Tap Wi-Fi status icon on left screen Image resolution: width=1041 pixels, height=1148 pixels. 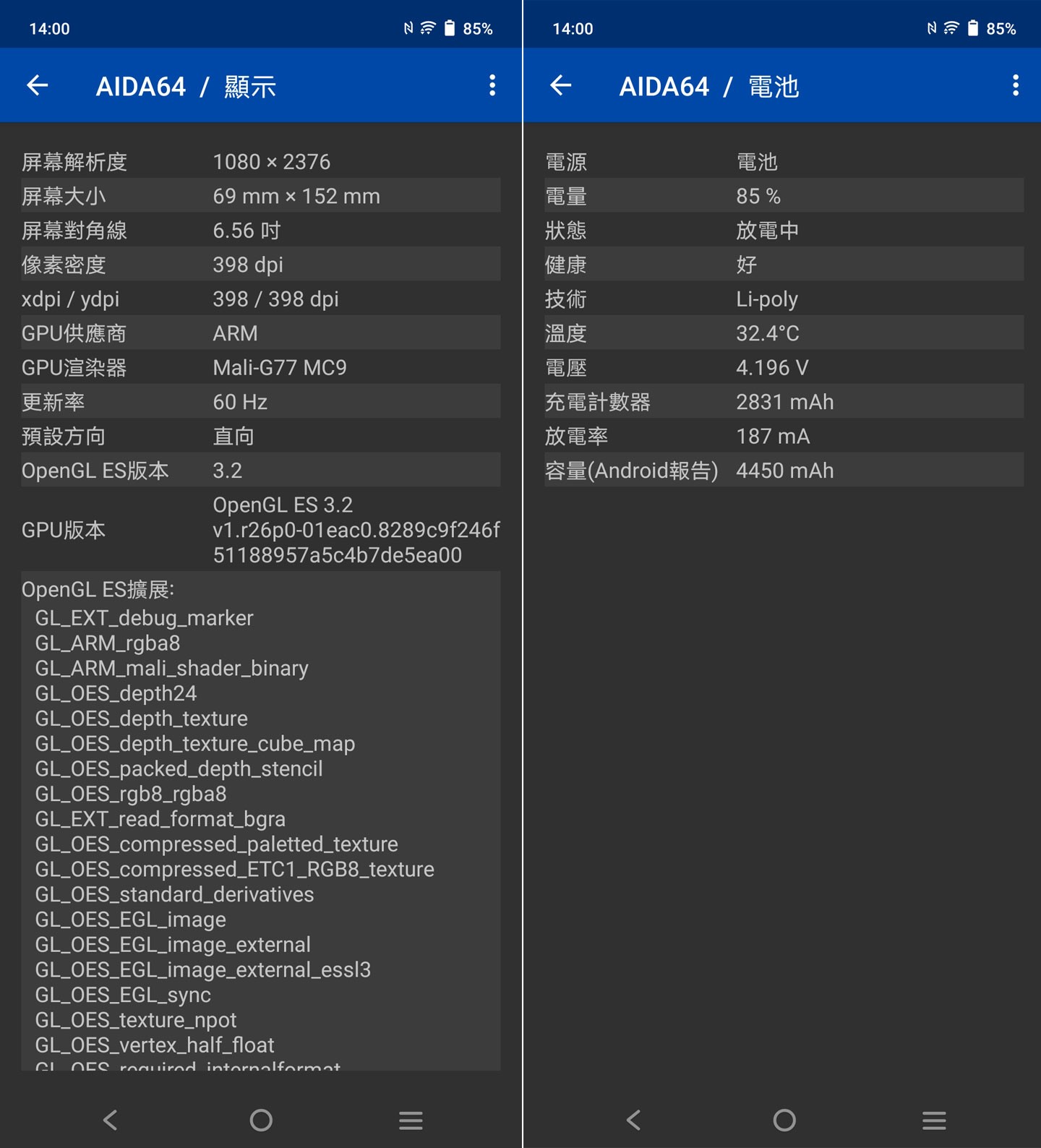pos(428,28)
